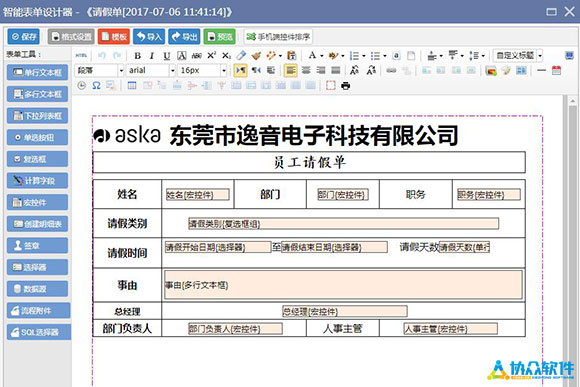Insert a table using the table icon
580x387 pixels.
[x=132, y=86]
